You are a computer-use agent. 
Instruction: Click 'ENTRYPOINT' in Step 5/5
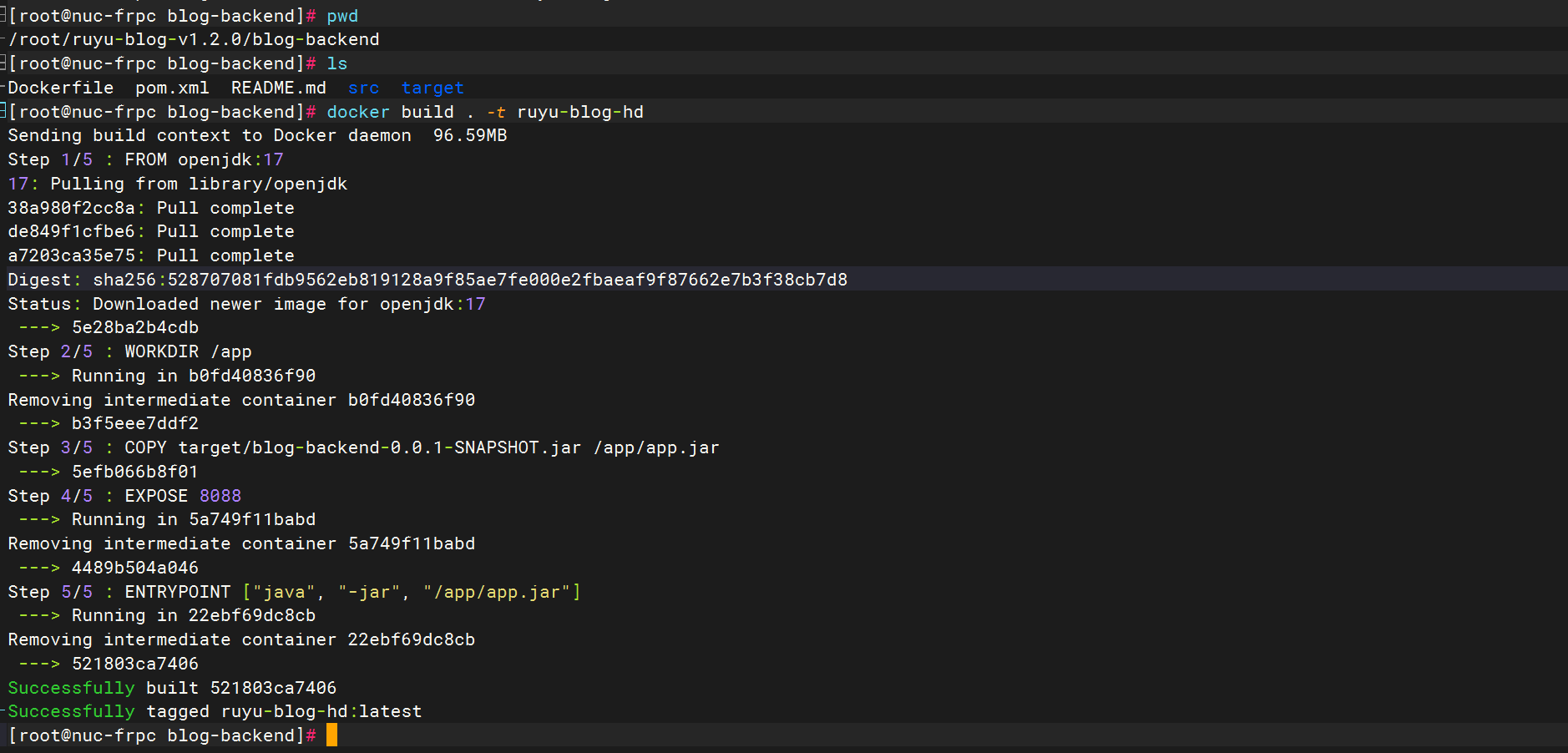[178, 592]
